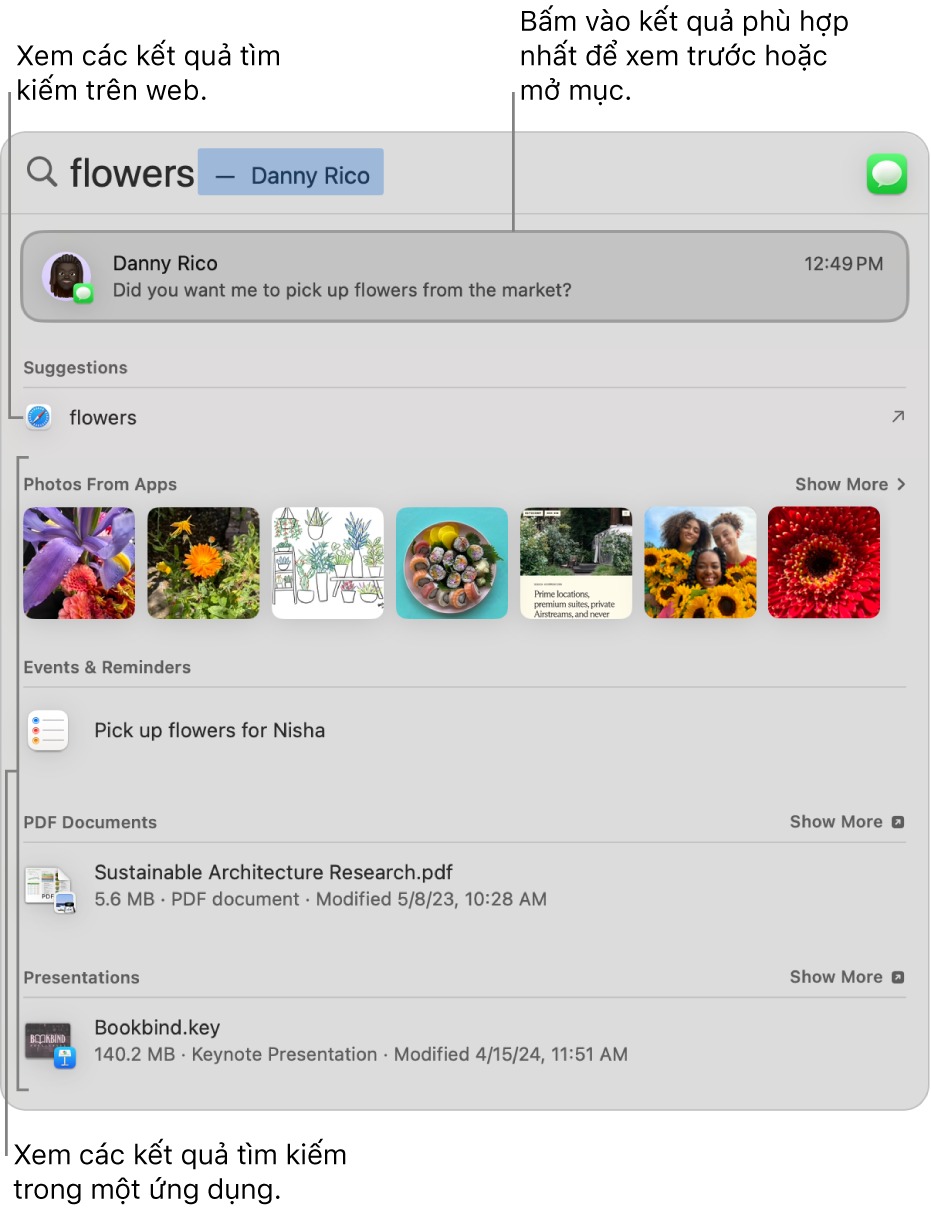Click the Bookbind Keynote file icon

[x=50, y=1042]
